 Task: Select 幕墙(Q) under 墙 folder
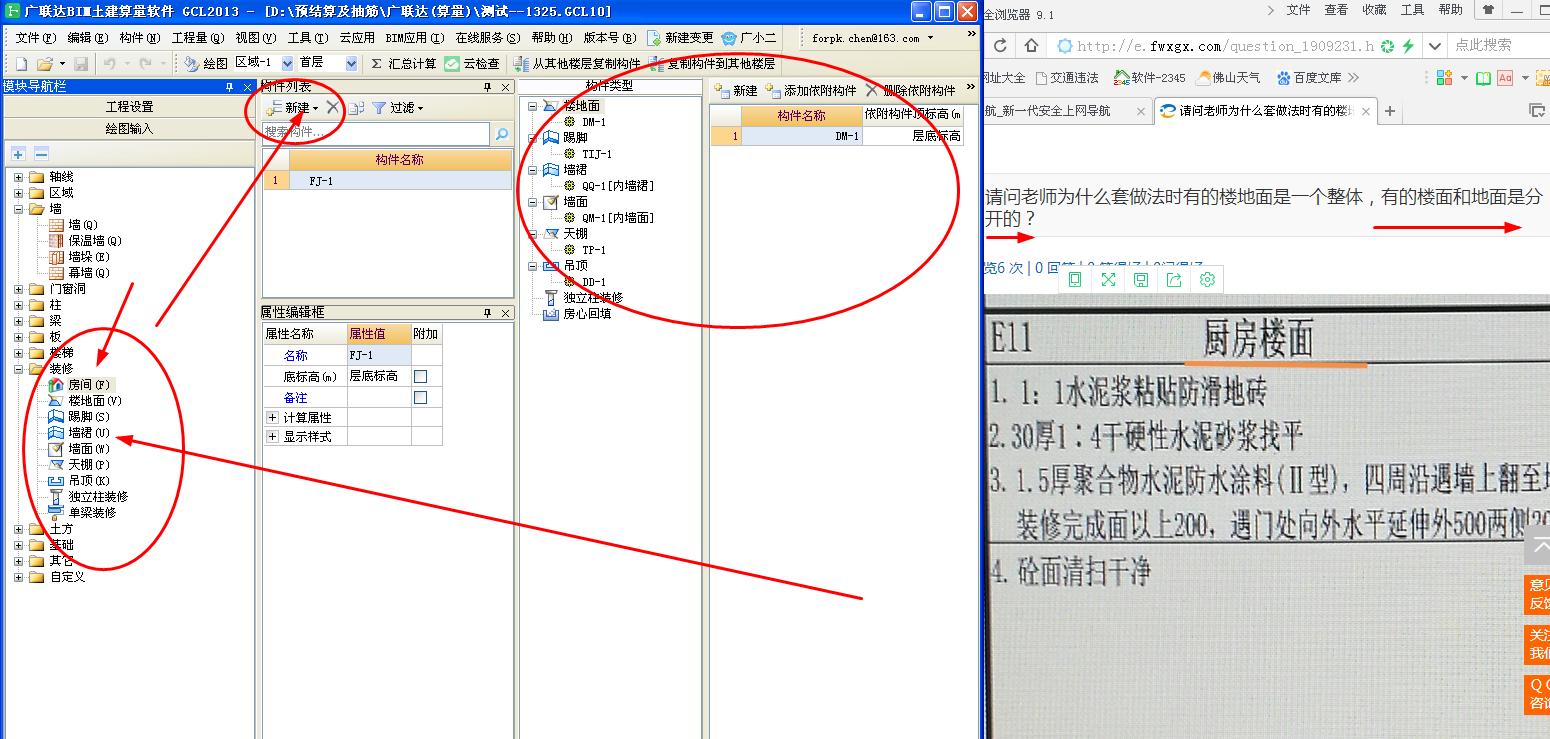[79, 272]
